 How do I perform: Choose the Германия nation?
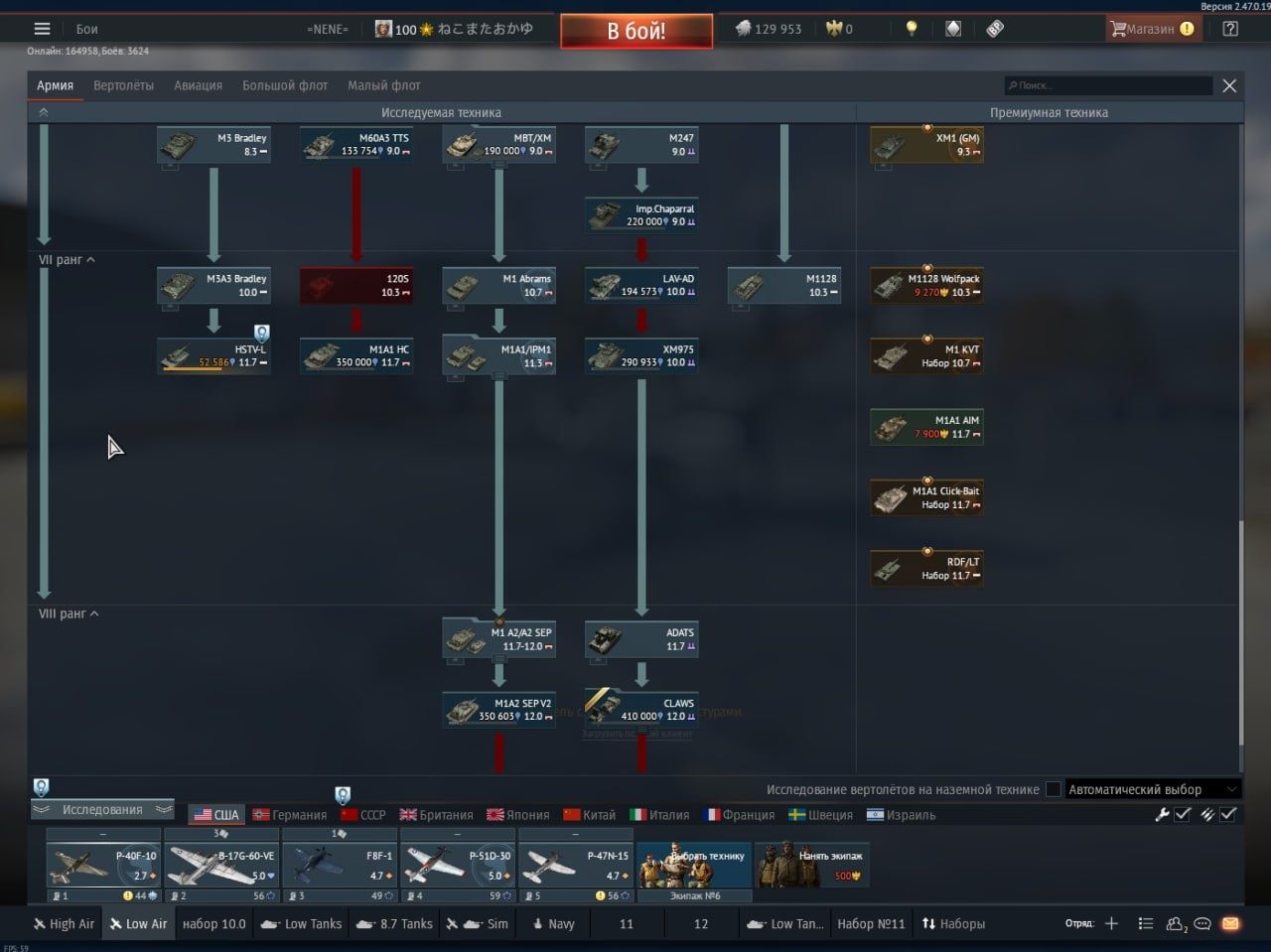[289, 815]
